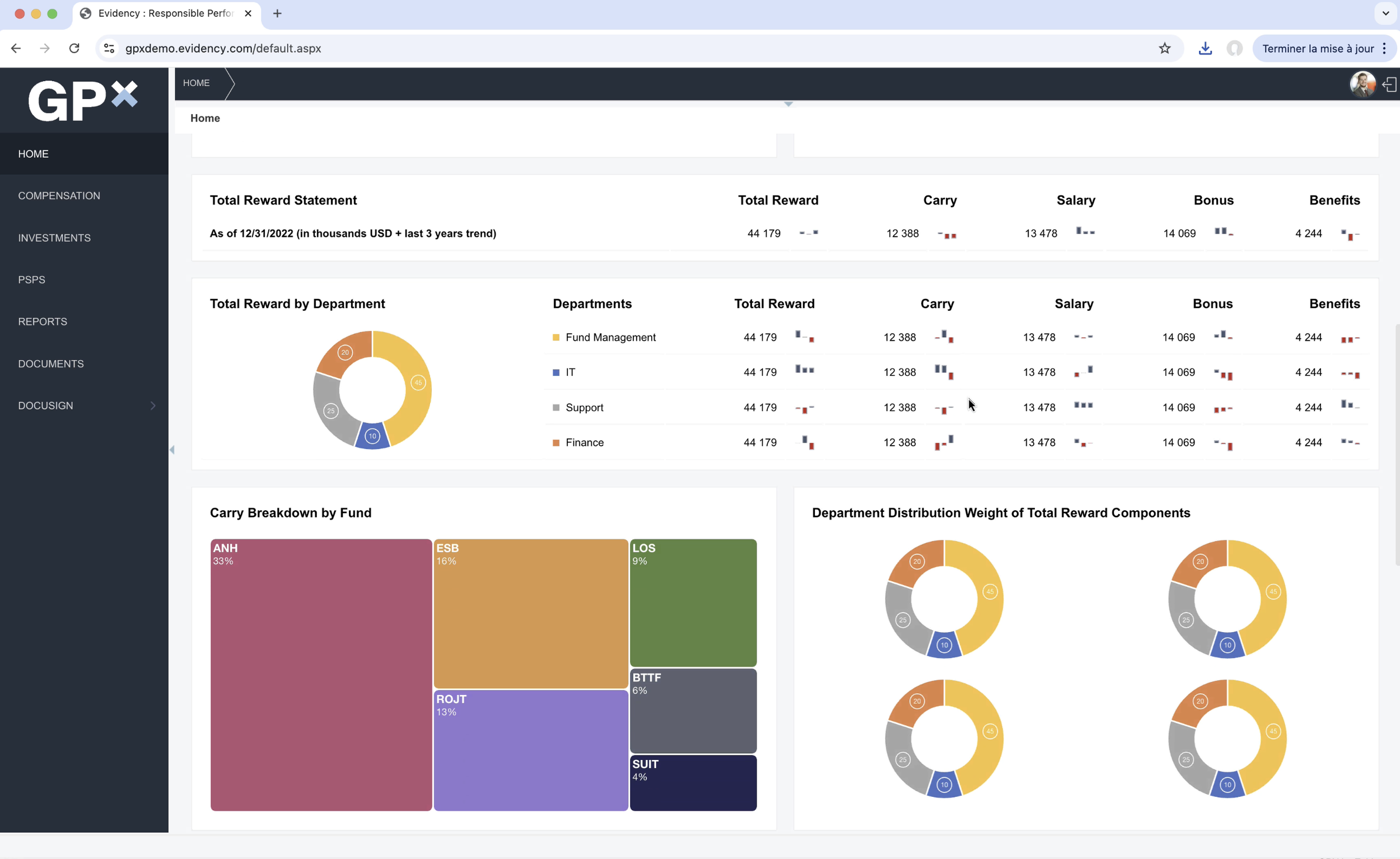Open the COMPENSATION menu item
Screen dimensions: 1400x859
[x=59, y=196]
